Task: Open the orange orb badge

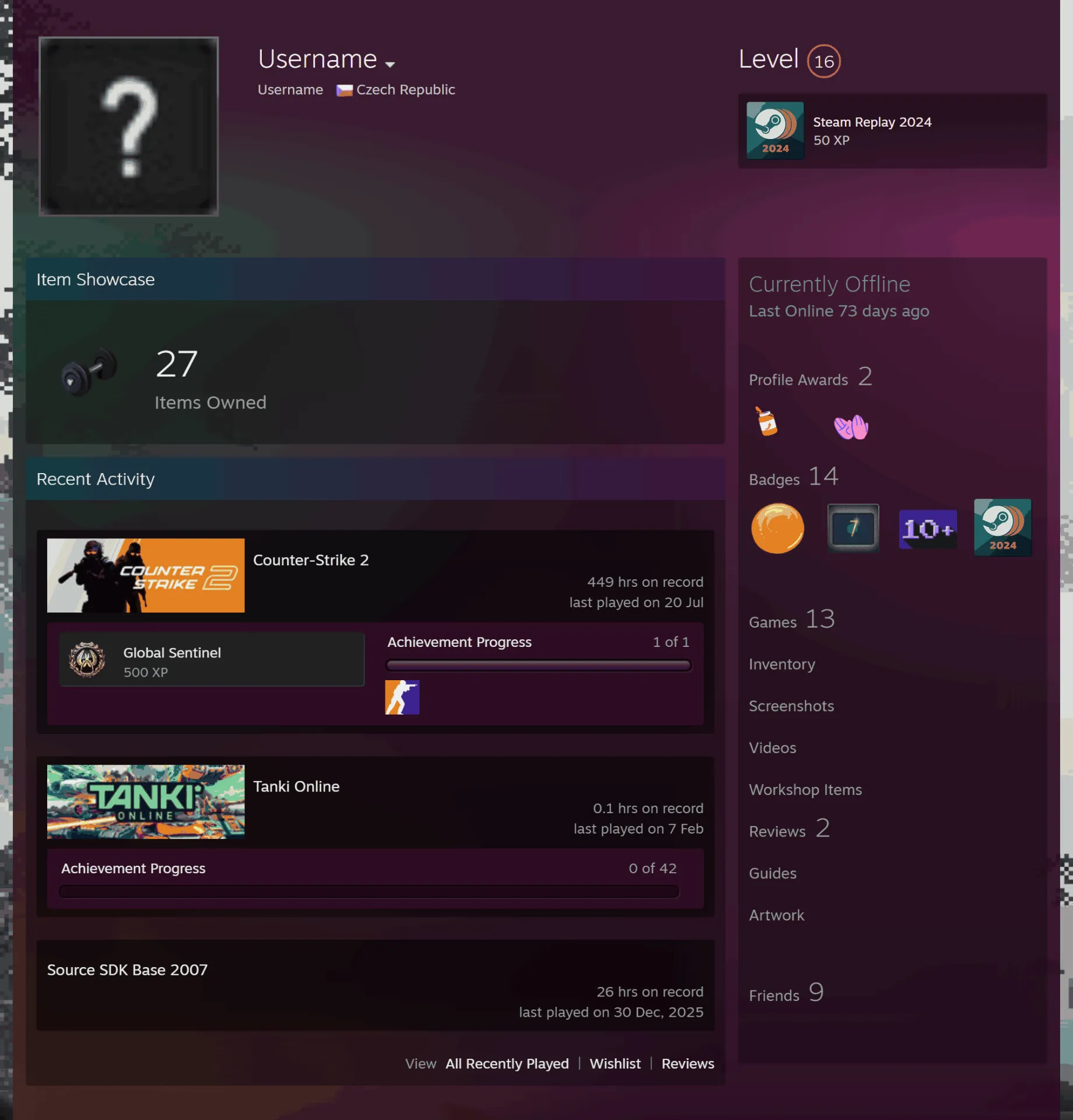Action: (x=777, y=528)
